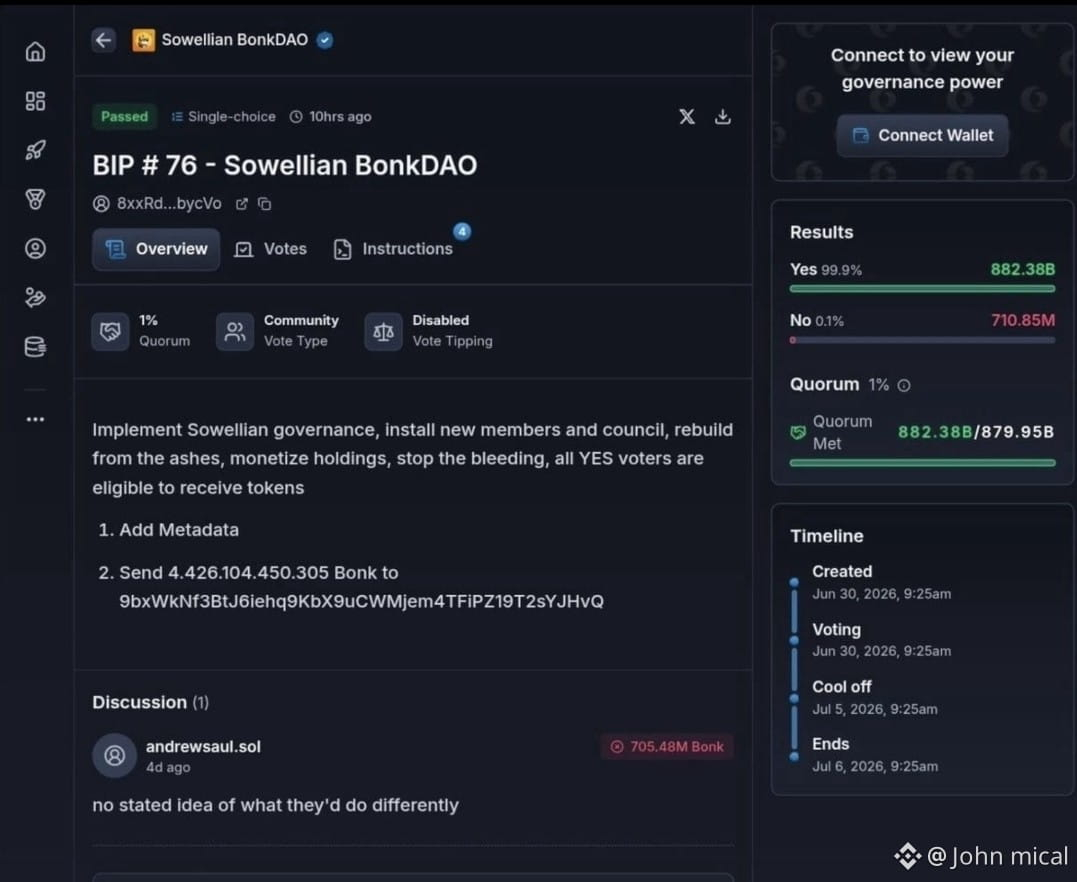Click the Cool off timeline marker

(x=794, y=698)
